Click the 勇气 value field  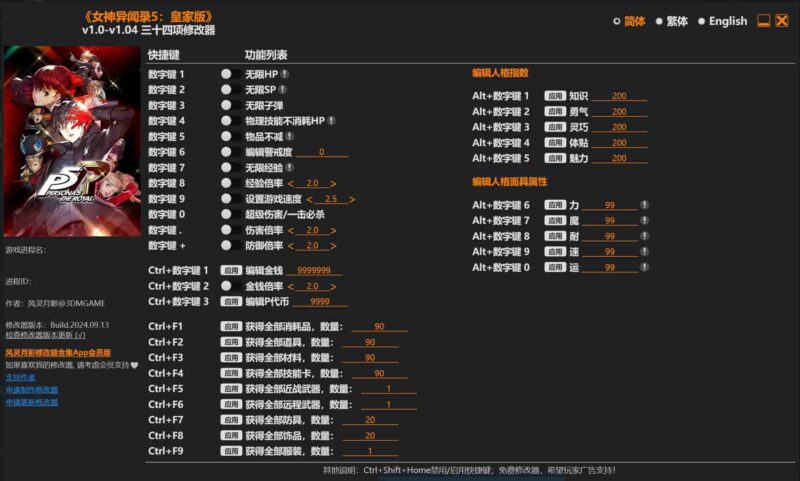[x=619, y=111]
